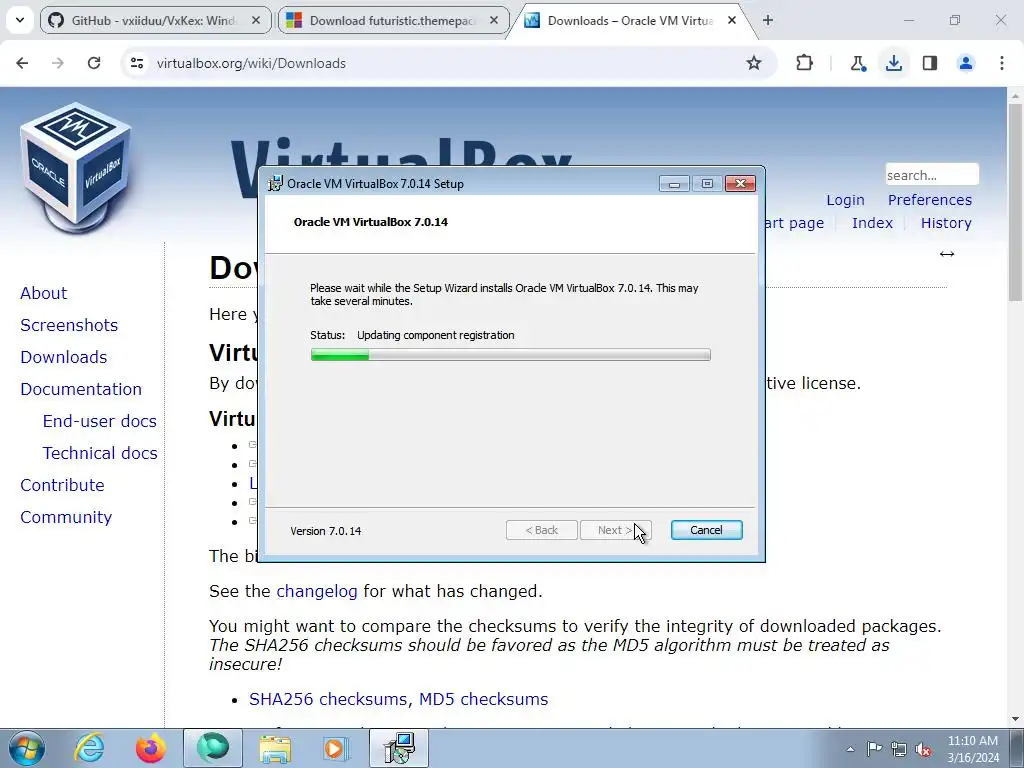The image size is (1024, 768).
Task: Open the Chrome three-dot menu
Action: pos(1002,63)
